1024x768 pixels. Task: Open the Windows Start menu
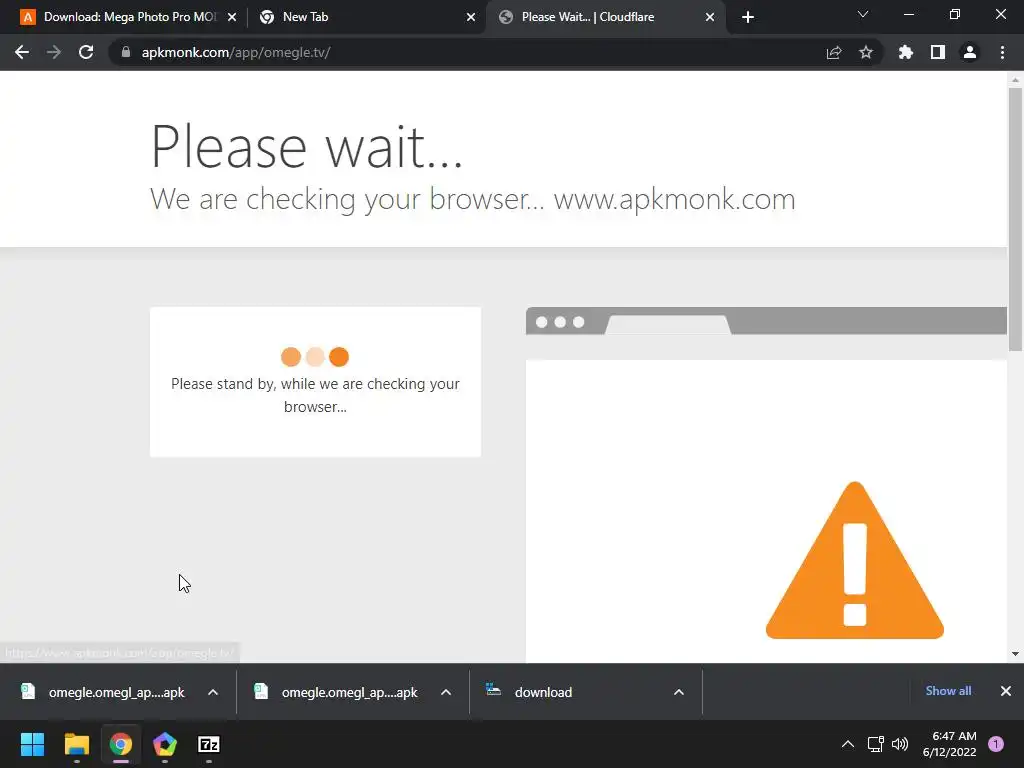click(x=32, y=744)
